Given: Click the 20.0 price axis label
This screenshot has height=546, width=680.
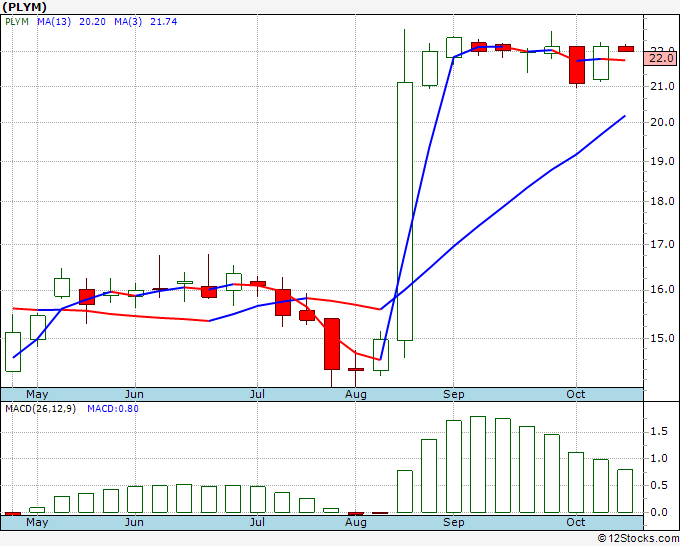Looking at the screenshot, I should point(661,122).
